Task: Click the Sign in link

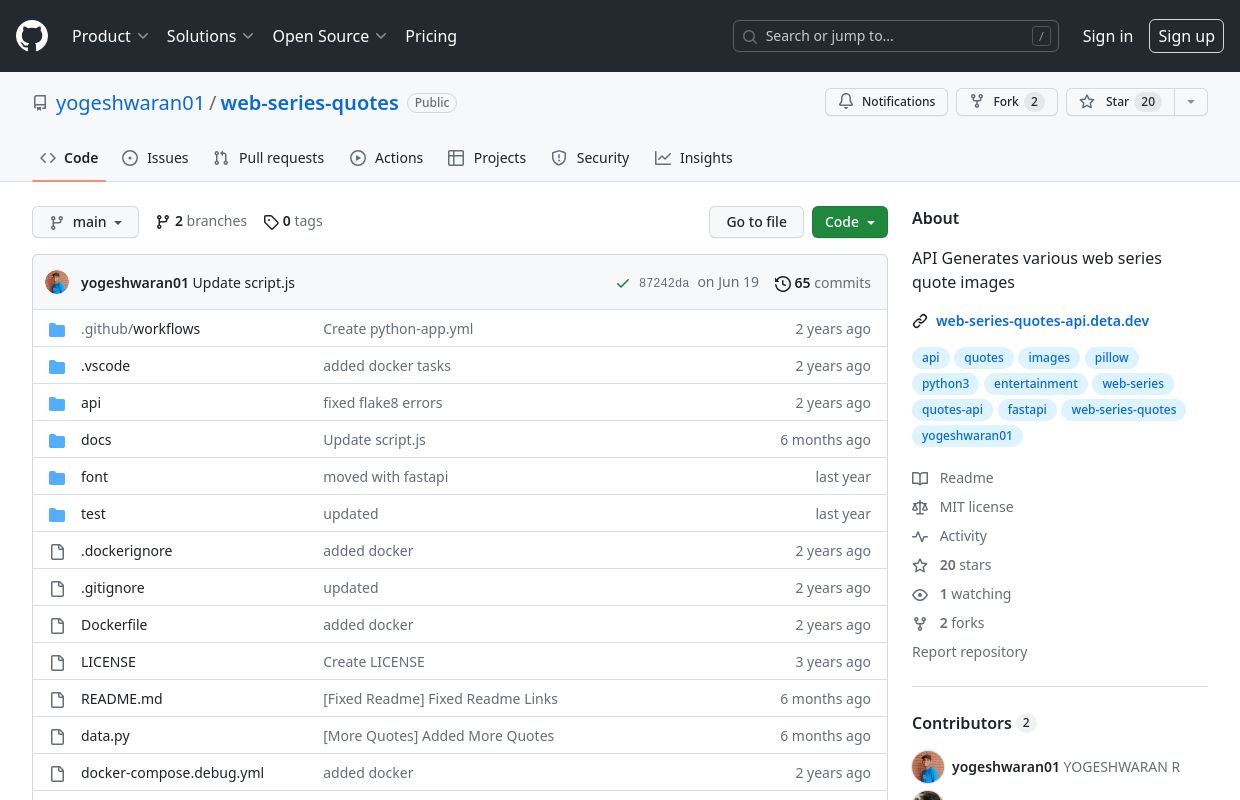Action: pyautogui.click(x=1107, y=36)
